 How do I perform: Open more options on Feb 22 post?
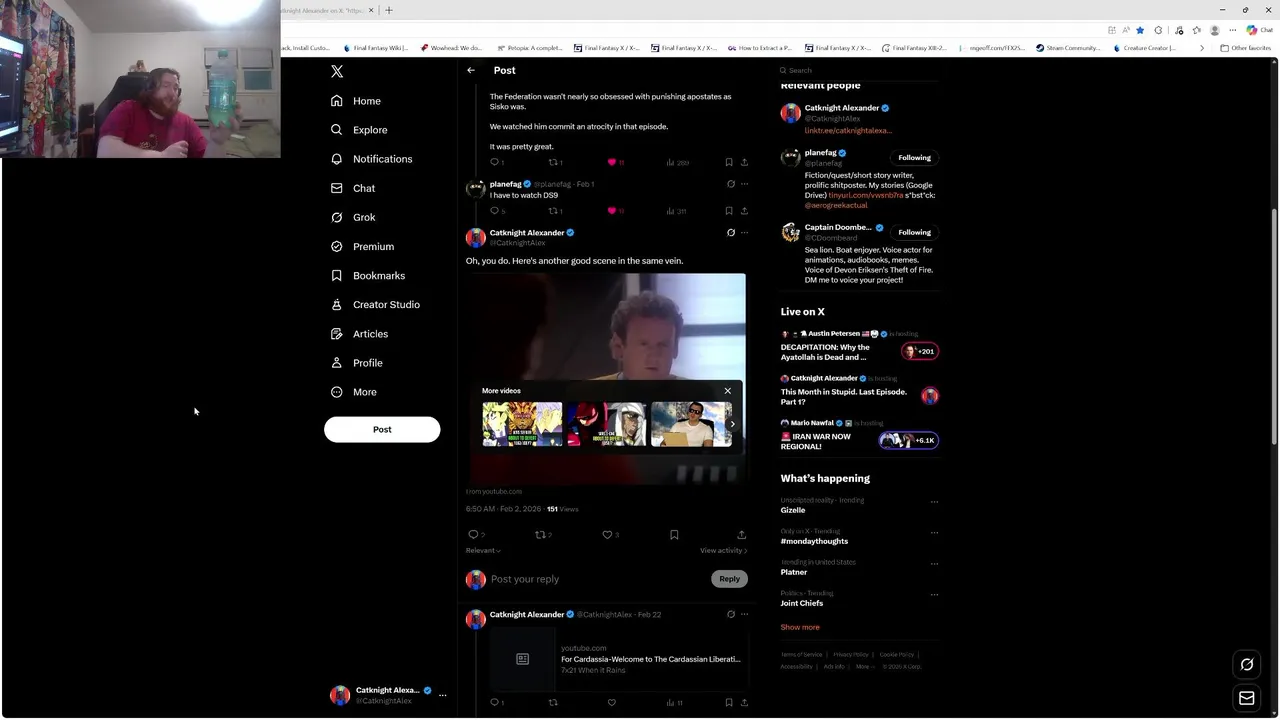pos(744,615)
